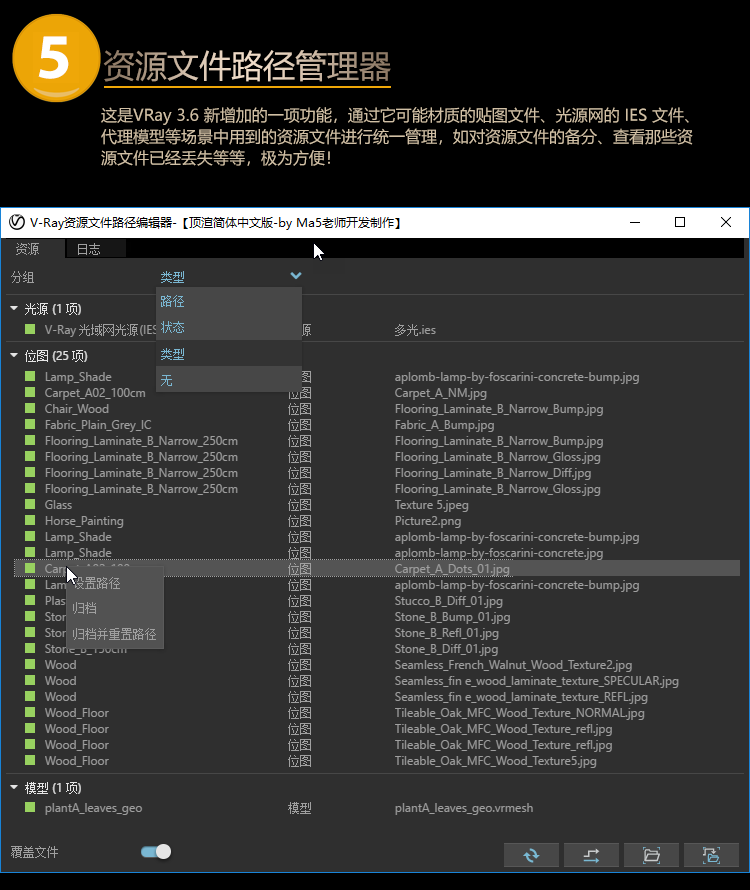This screenshot has width=750, height=890.
Task: Click the 分组 label
Action: click(23, 277)
